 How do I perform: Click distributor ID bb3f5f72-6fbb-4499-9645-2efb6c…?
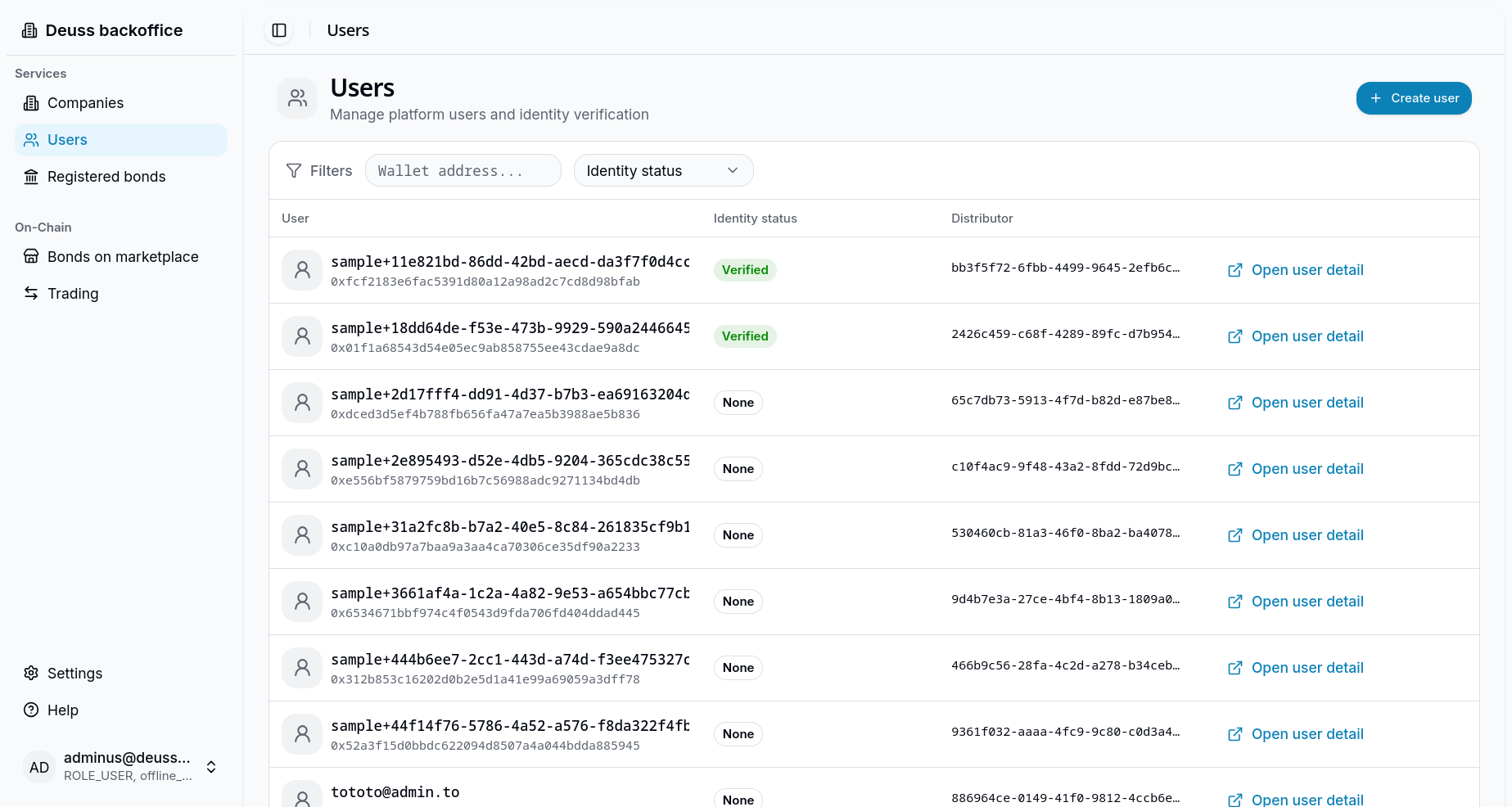point(1065,268)
